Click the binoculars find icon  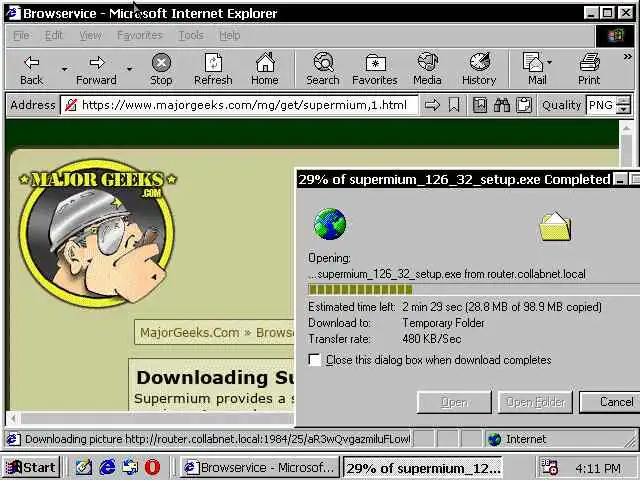point(502,105)
